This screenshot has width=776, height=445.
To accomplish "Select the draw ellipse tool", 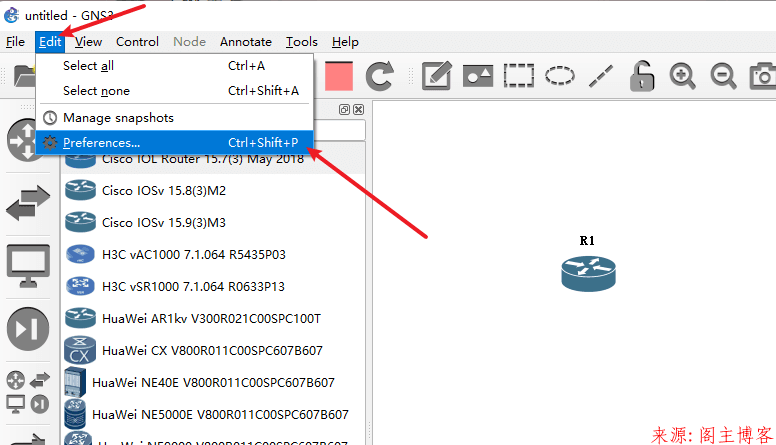I will pyautogui.click(x=560, y=76).
